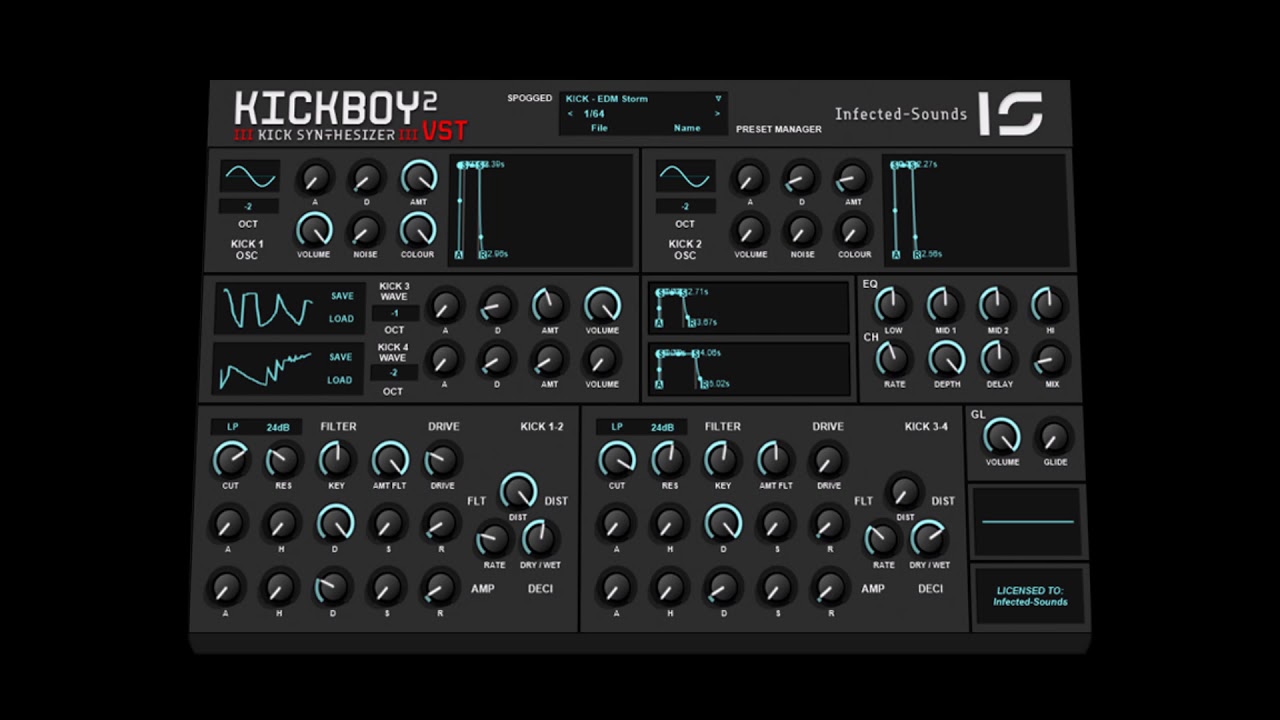Click the Kick 2 envelope A point
The width and height of the screenshot is (1280, 720).
[896, 255]
